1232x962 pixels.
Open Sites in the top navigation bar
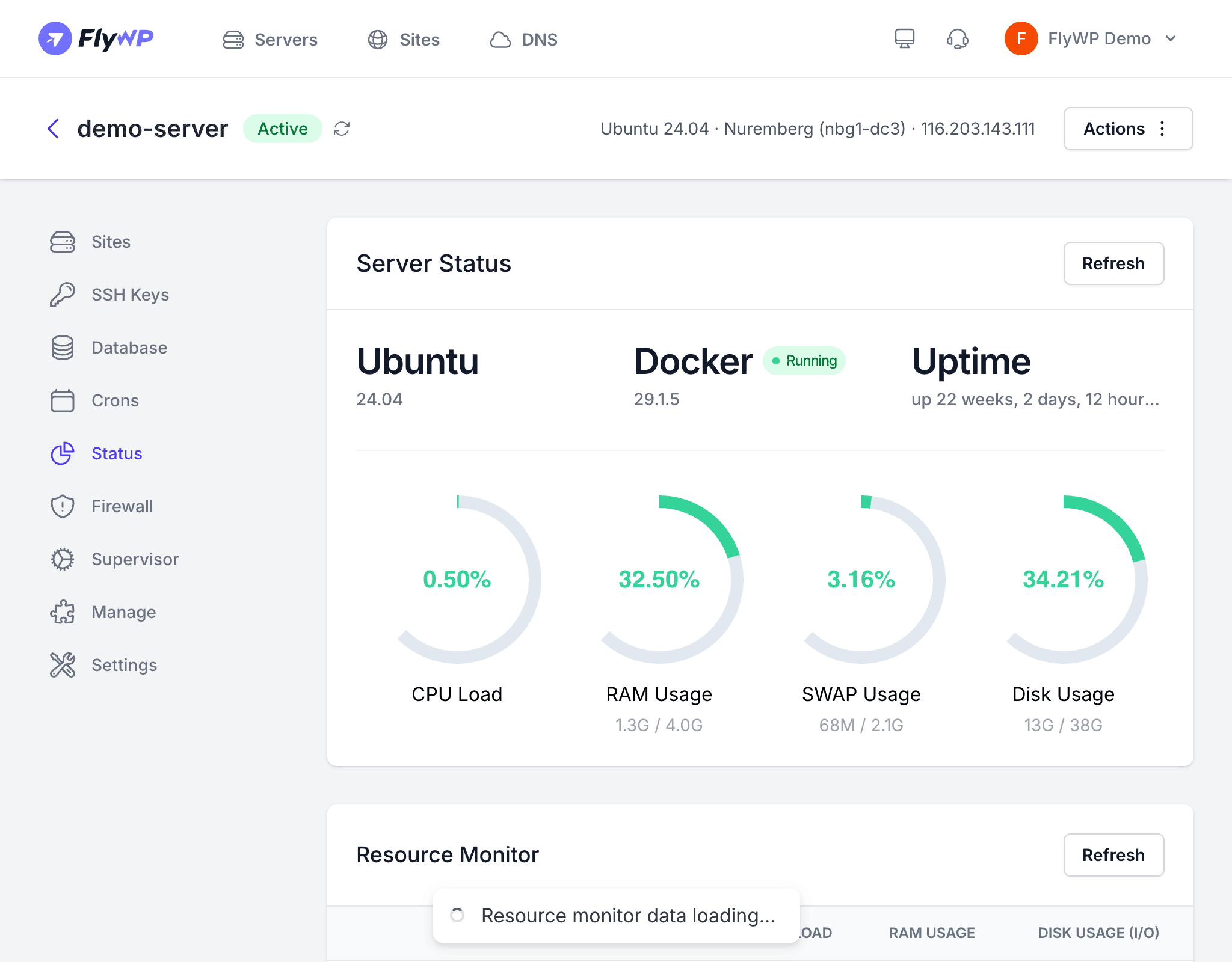[404, 40]
